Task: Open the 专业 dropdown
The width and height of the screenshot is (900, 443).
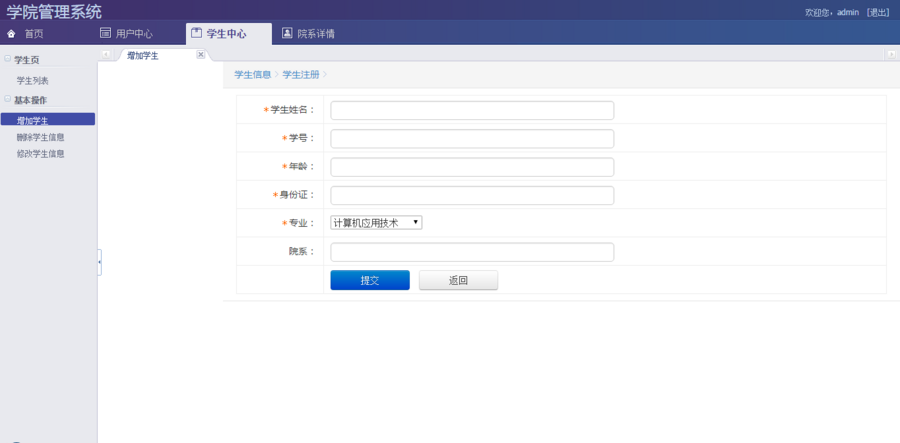Action: 376,223
